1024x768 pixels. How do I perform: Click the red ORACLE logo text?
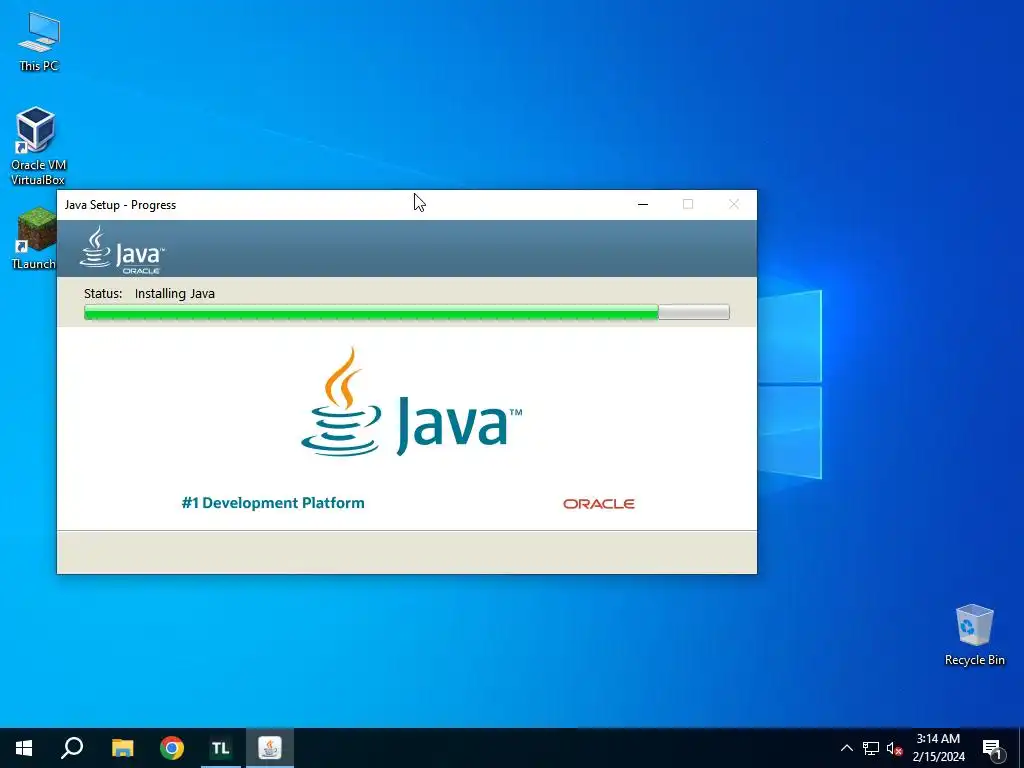tap(599, 504)
